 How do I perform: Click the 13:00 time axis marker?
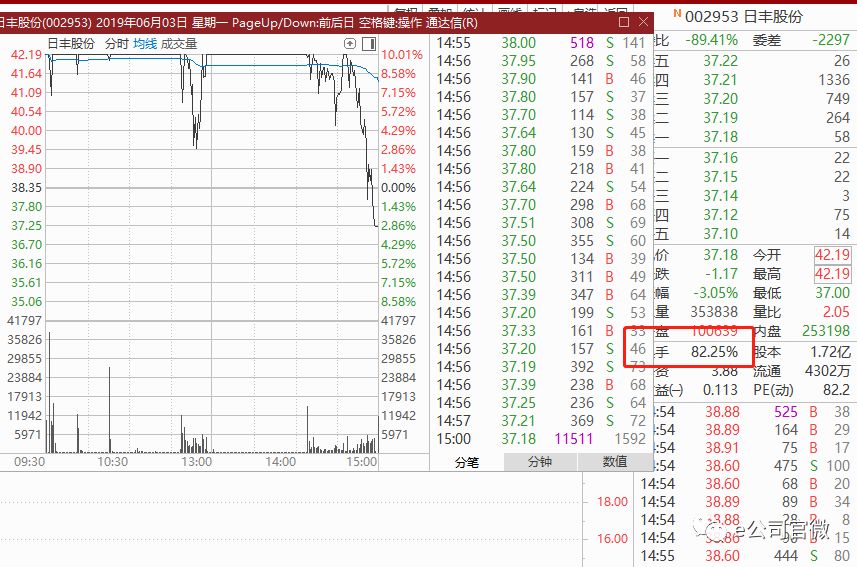[196, 461]
